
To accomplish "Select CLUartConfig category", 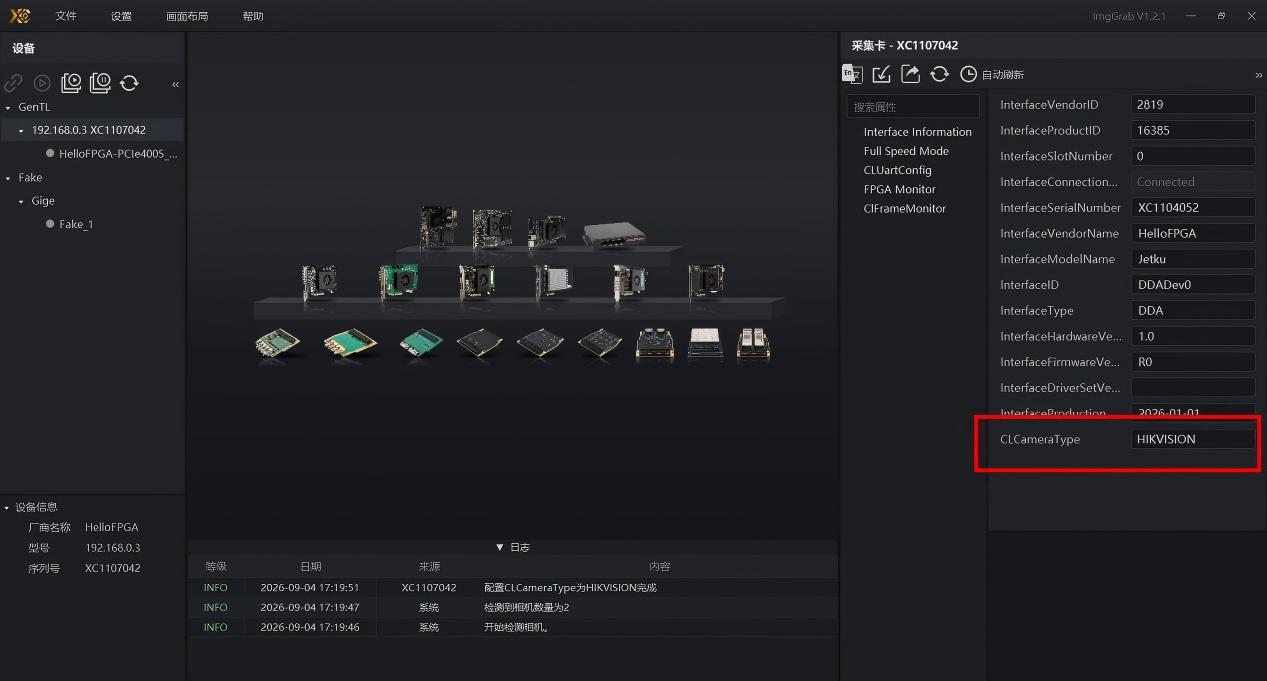I will pos(897,170).
